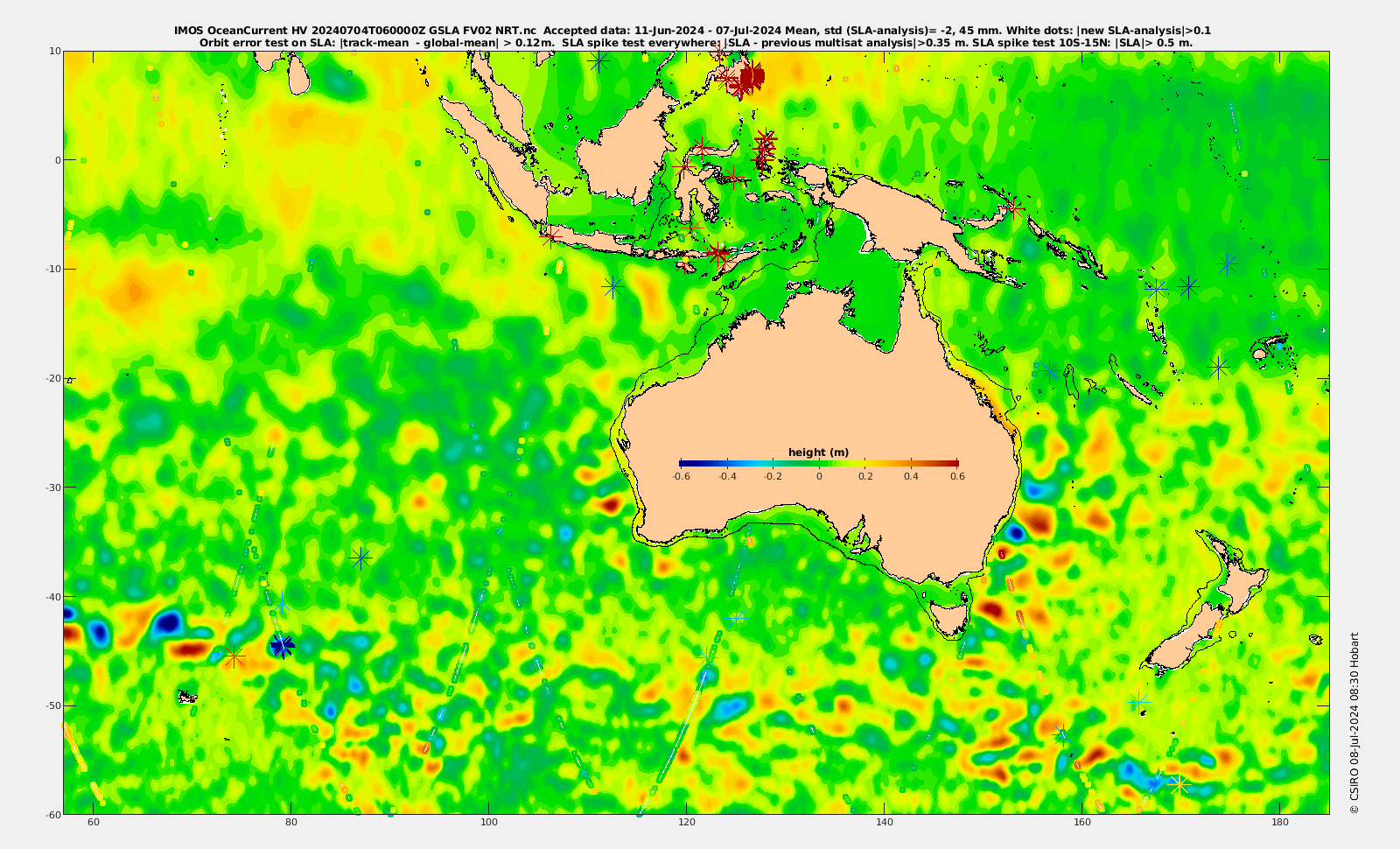
Task: Click longitude axis label "140"
Action: pyautogui.click(x=885, y=823)
